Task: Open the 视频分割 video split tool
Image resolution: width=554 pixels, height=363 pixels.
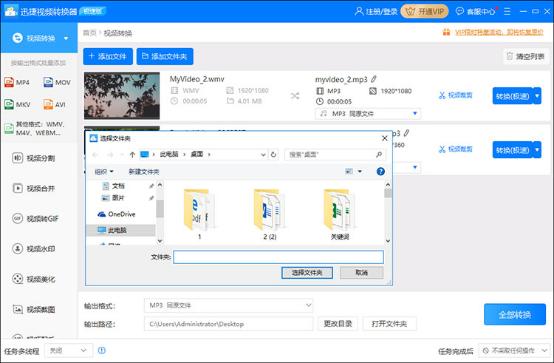Action: [34, 158]
